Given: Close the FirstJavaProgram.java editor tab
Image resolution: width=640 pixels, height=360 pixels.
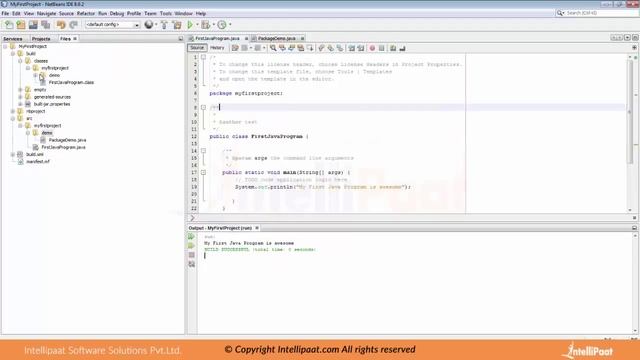Looking at the screenshot, I should click(x=246, y=38).
